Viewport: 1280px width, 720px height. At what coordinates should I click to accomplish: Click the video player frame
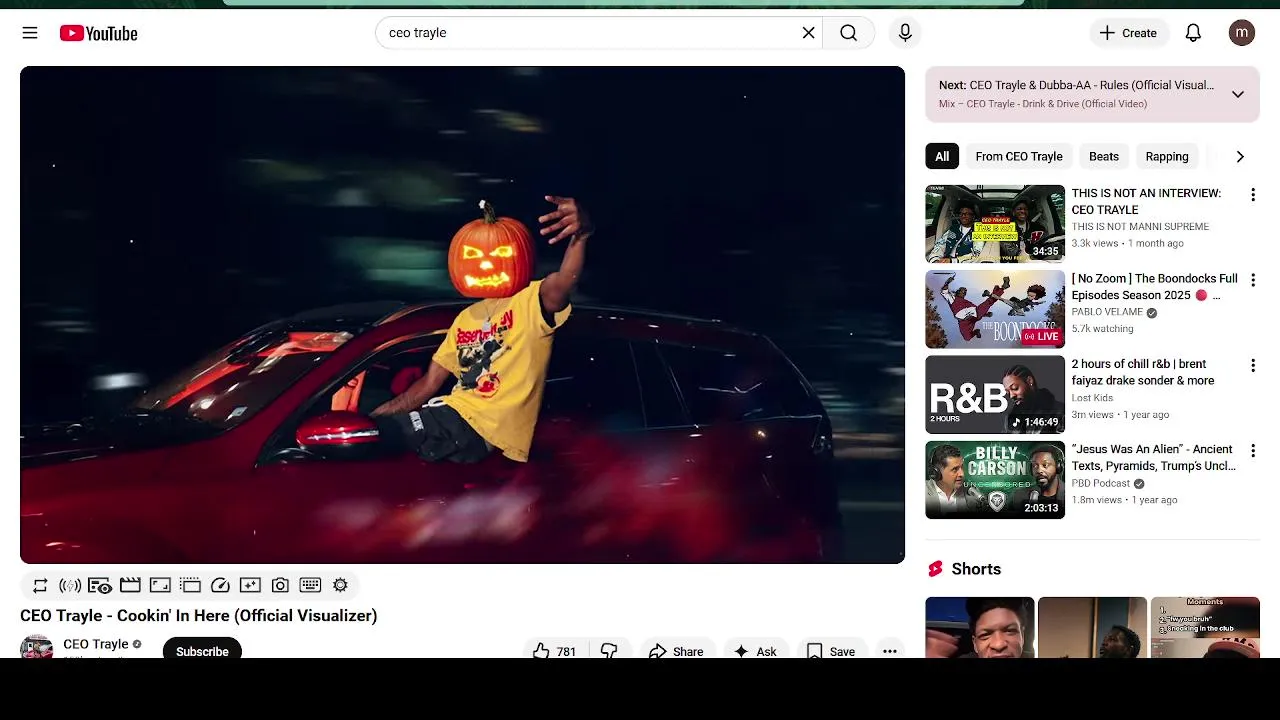click(462, 315)
